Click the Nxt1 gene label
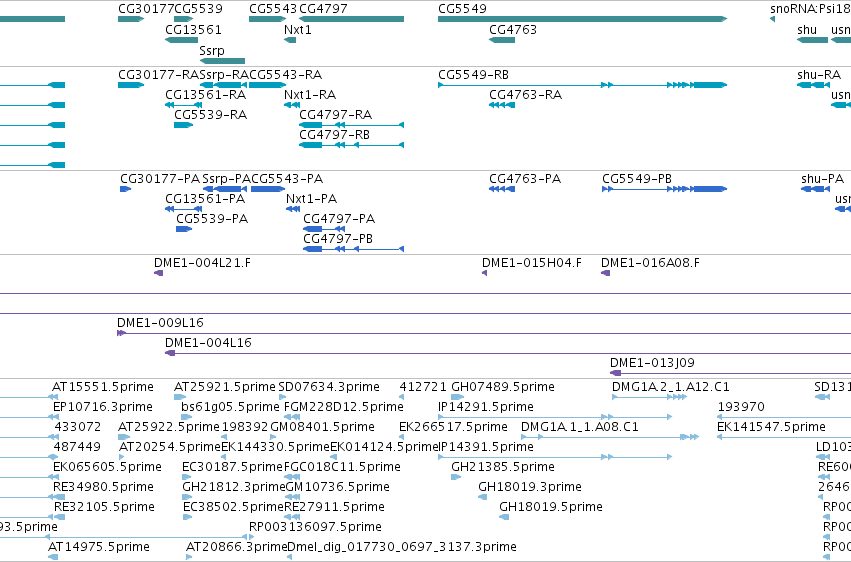851x562 pixels. pos(297,29)
